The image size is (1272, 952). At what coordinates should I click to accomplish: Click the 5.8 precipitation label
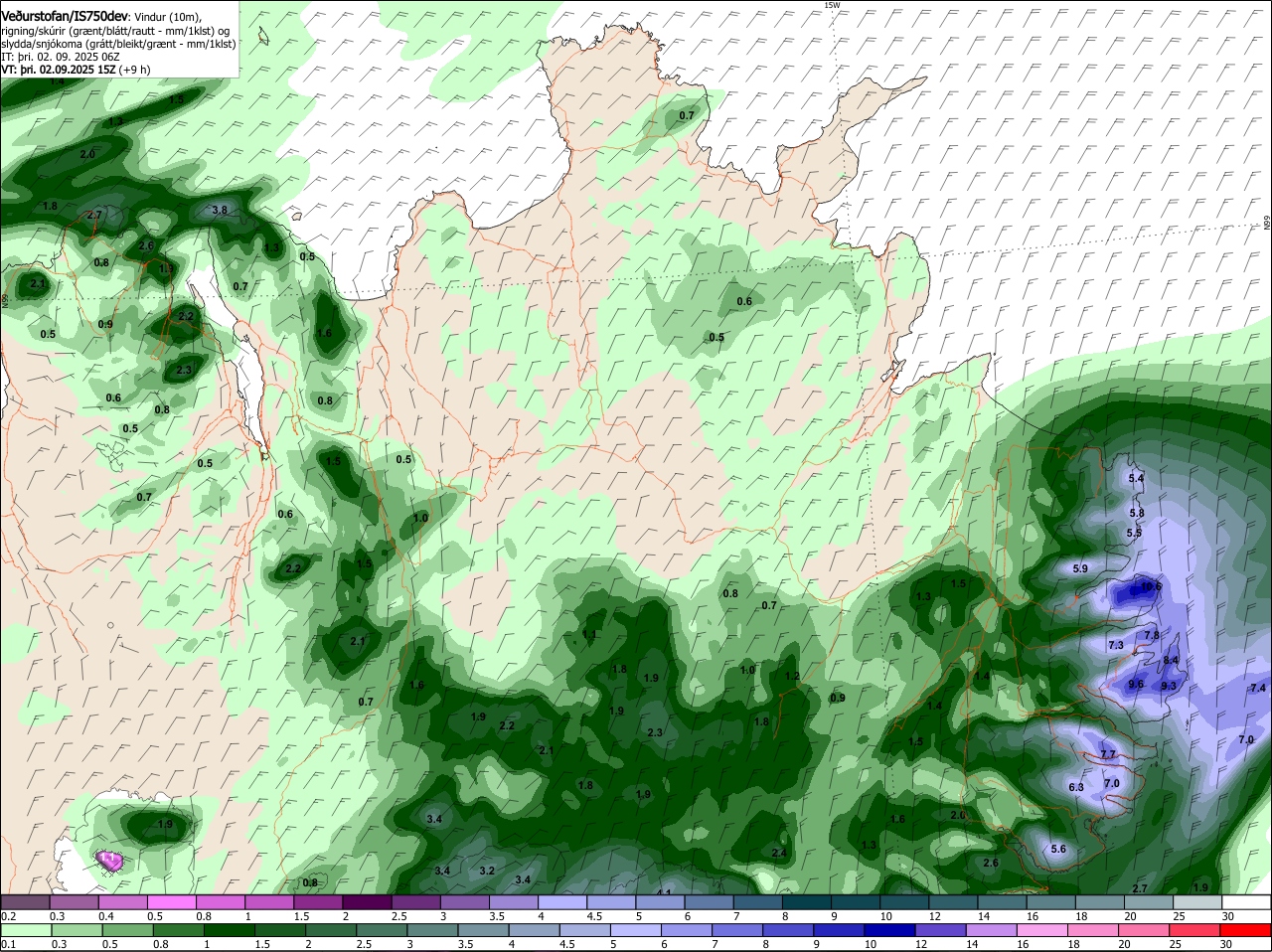point(1138,513)
